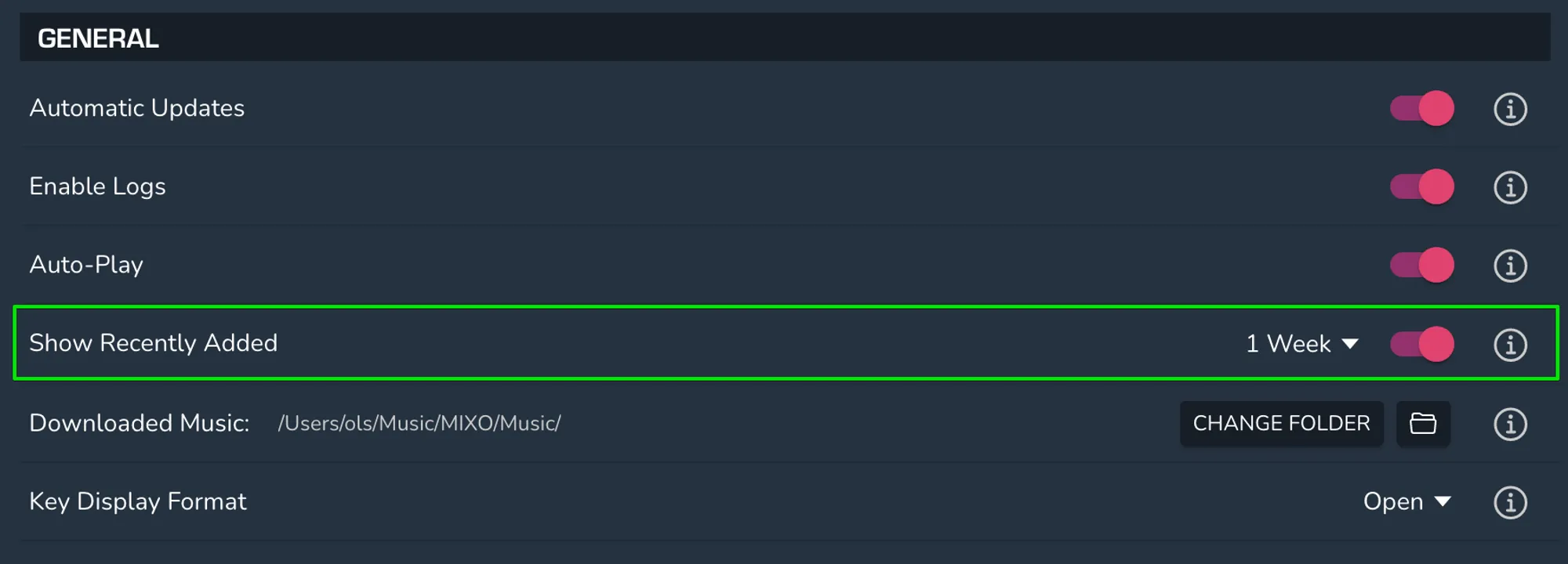Expand the Key Display Format dropdown
Image resolution: width=1568 pixels, height=564 pixels.
(x=1409, y=501)
